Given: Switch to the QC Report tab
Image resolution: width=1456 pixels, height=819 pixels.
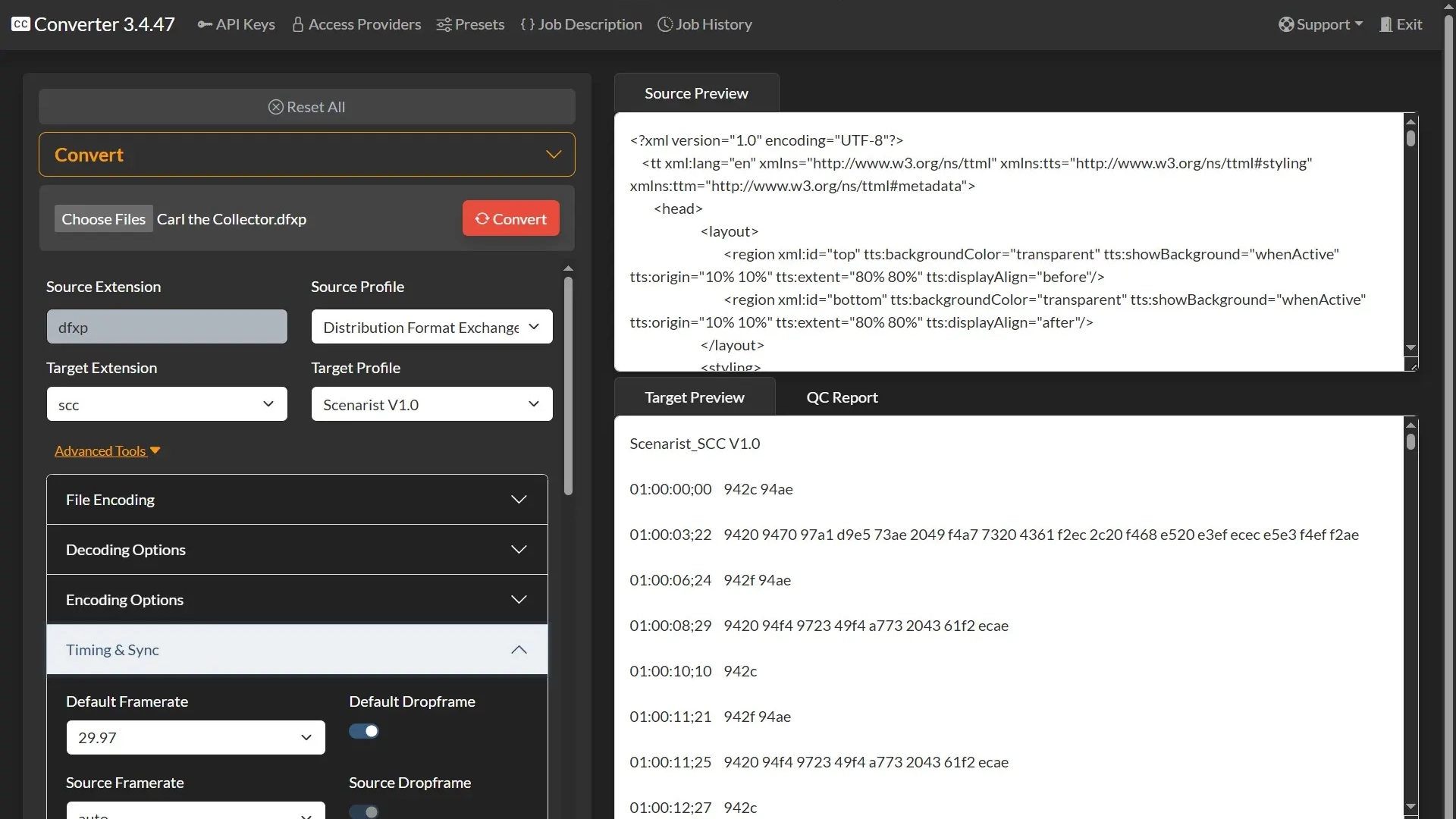Looking at the screenshot, I should coord(842,397).
